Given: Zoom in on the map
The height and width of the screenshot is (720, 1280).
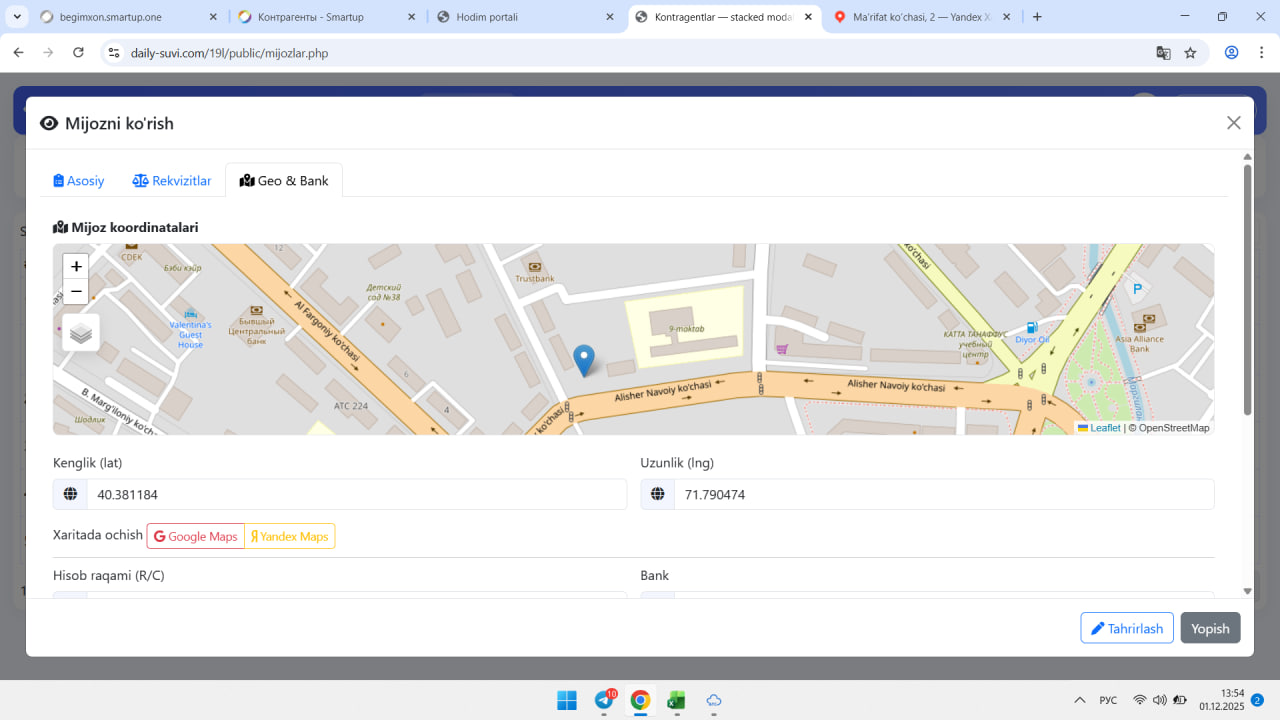Looking at the screenshot, I should [x=76, y=267].
